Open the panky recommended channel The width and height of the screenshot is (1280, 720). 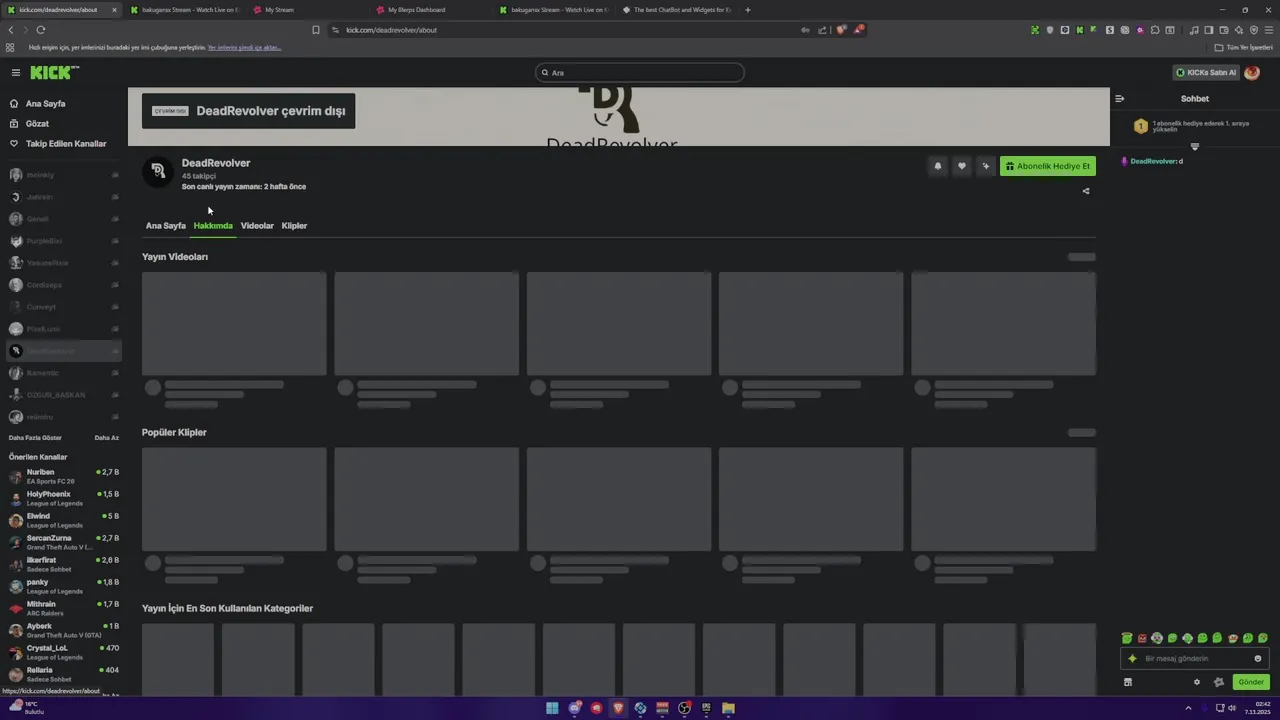click(x=64, y=586)
